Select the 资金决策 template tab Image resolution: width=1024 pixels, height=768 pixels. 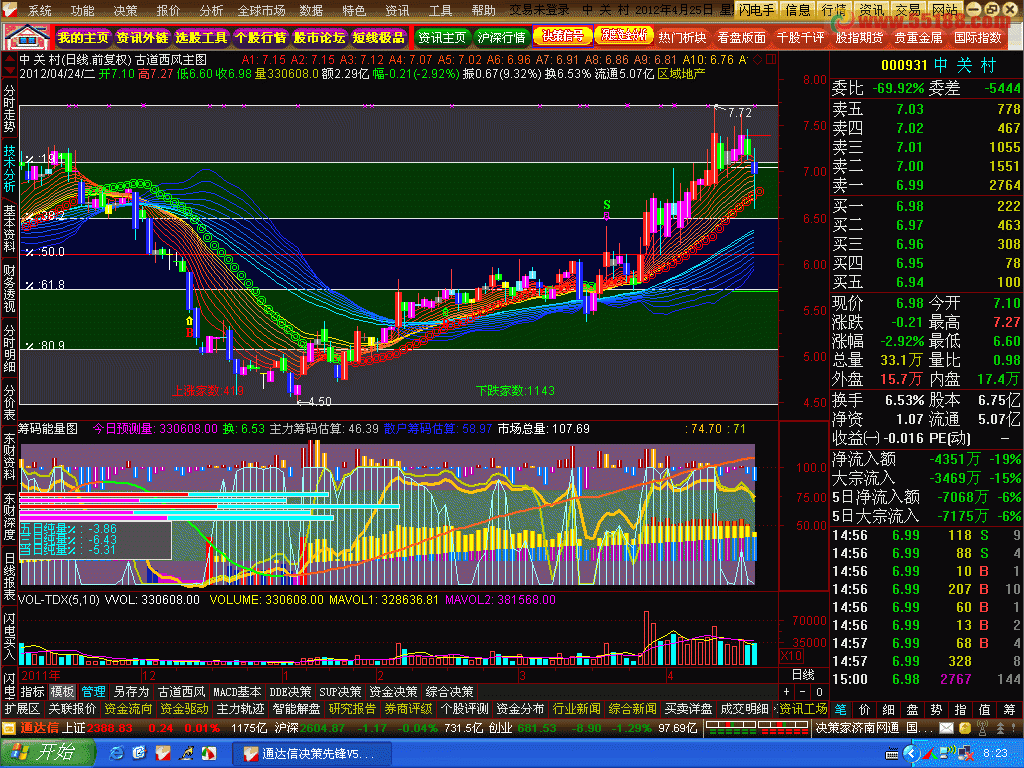click(393, 692)
